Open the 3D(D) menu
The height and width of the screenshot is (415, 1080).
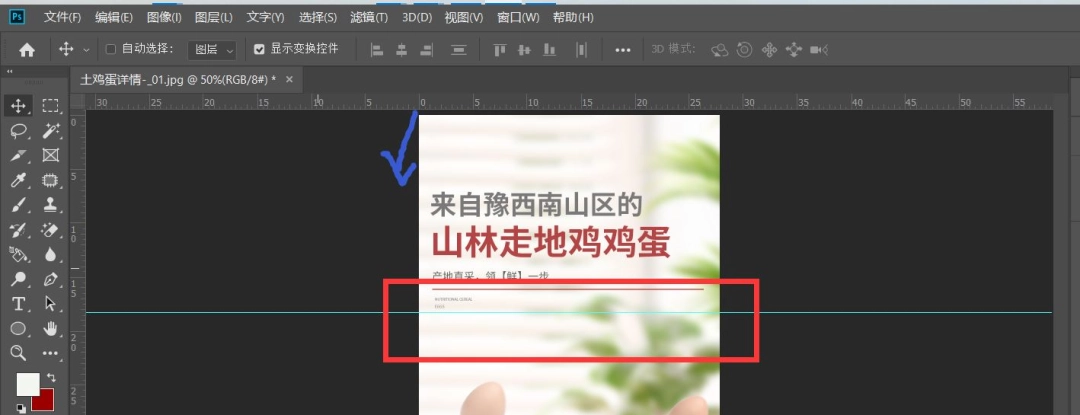point(417,17)
